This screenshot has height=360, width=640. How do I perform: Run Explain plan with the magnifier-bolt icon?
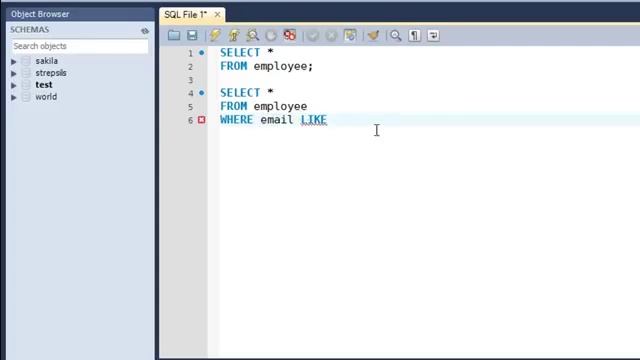tap(253, 36)
